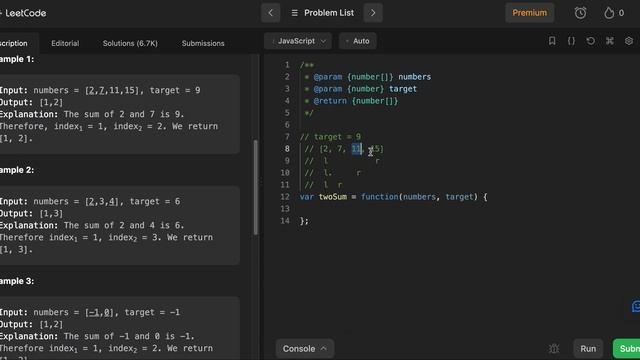Click the '// target = 9' comment

pyautogui.click(x=330, y=137)
